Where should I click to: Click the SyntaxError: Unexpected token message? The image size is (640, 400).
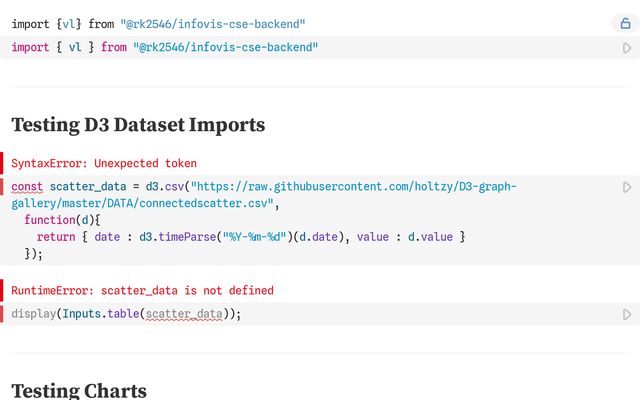(104, 163)
